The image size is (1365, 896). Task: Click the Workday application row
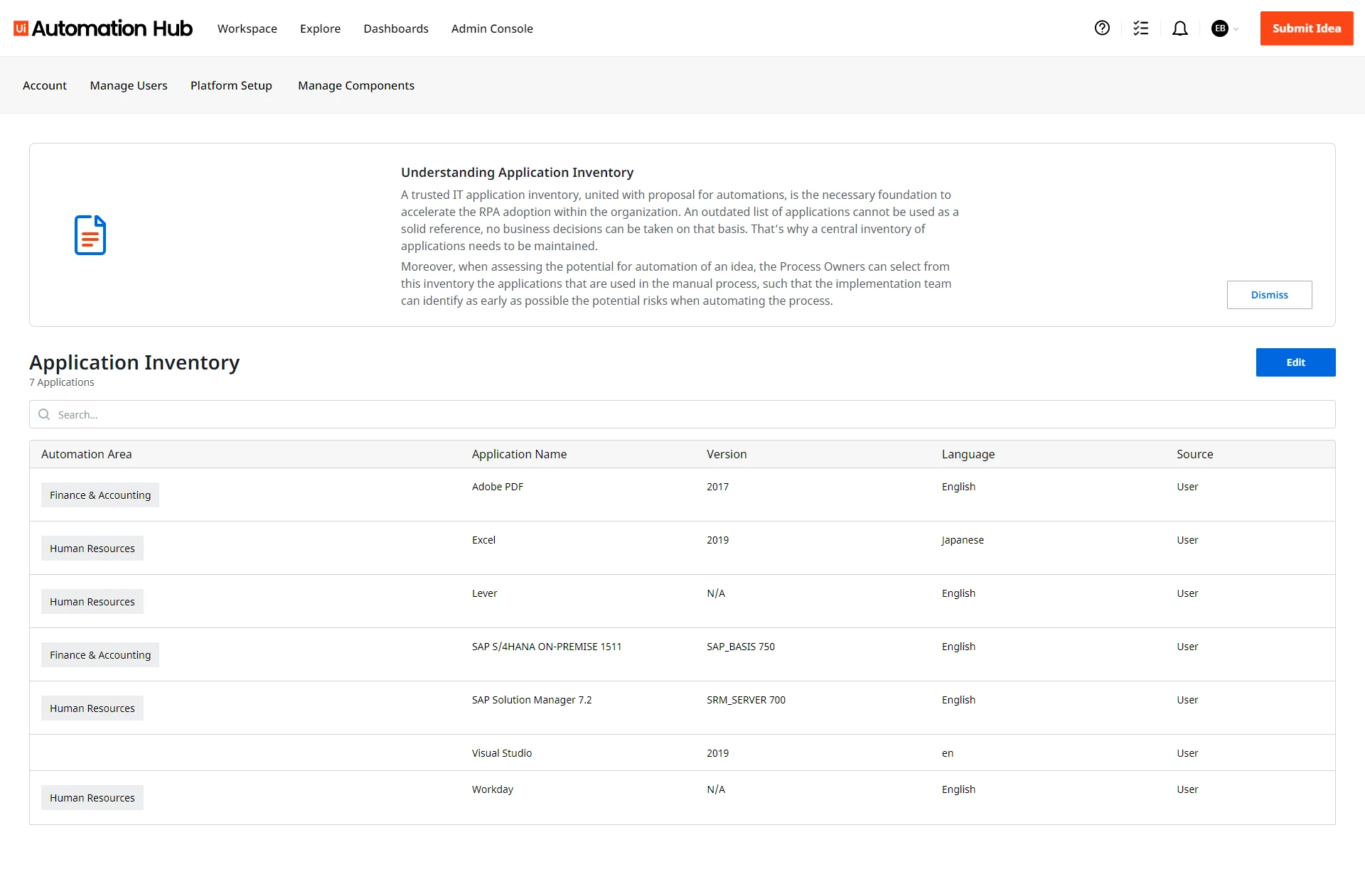pyautogui.click(x=682, y=797)
